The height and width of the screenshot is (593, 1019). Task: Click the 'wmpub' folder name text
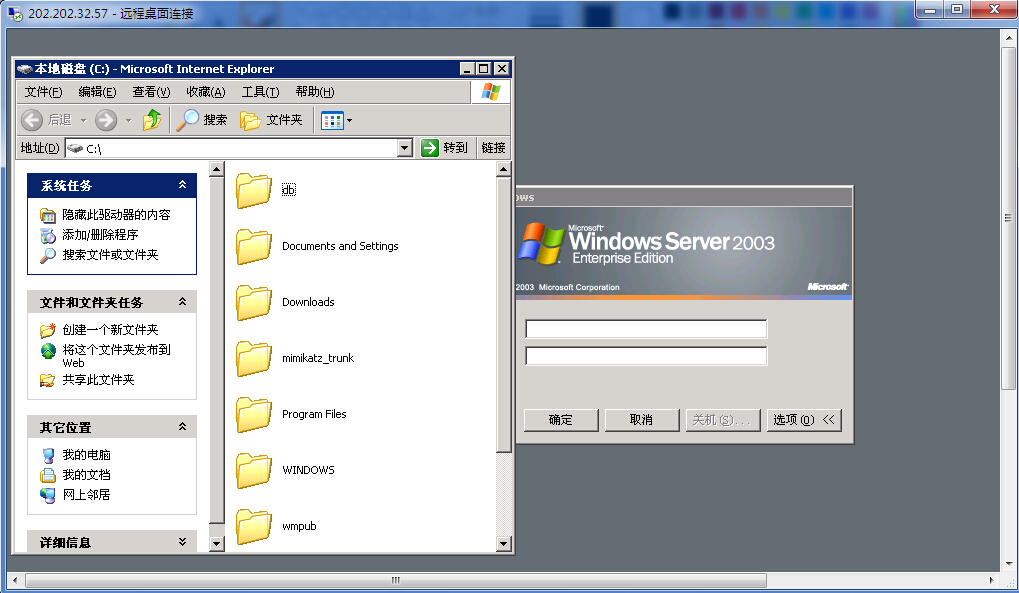(x=299, y=526)
